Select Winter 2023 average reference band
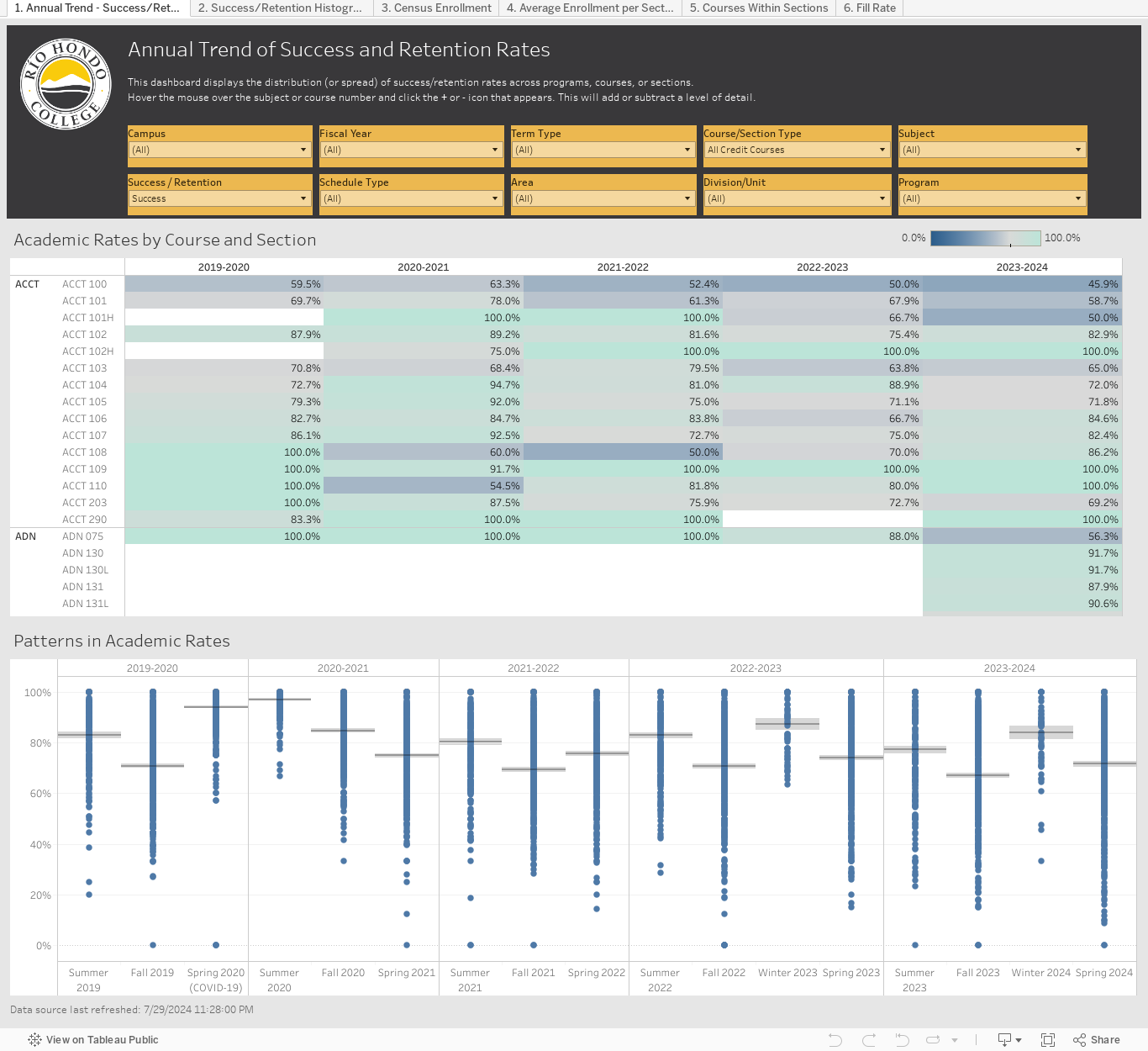 click(x=787, y=723)
